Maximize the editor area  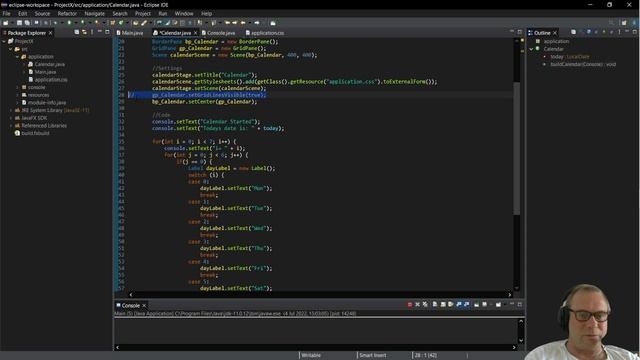[520, 32]
